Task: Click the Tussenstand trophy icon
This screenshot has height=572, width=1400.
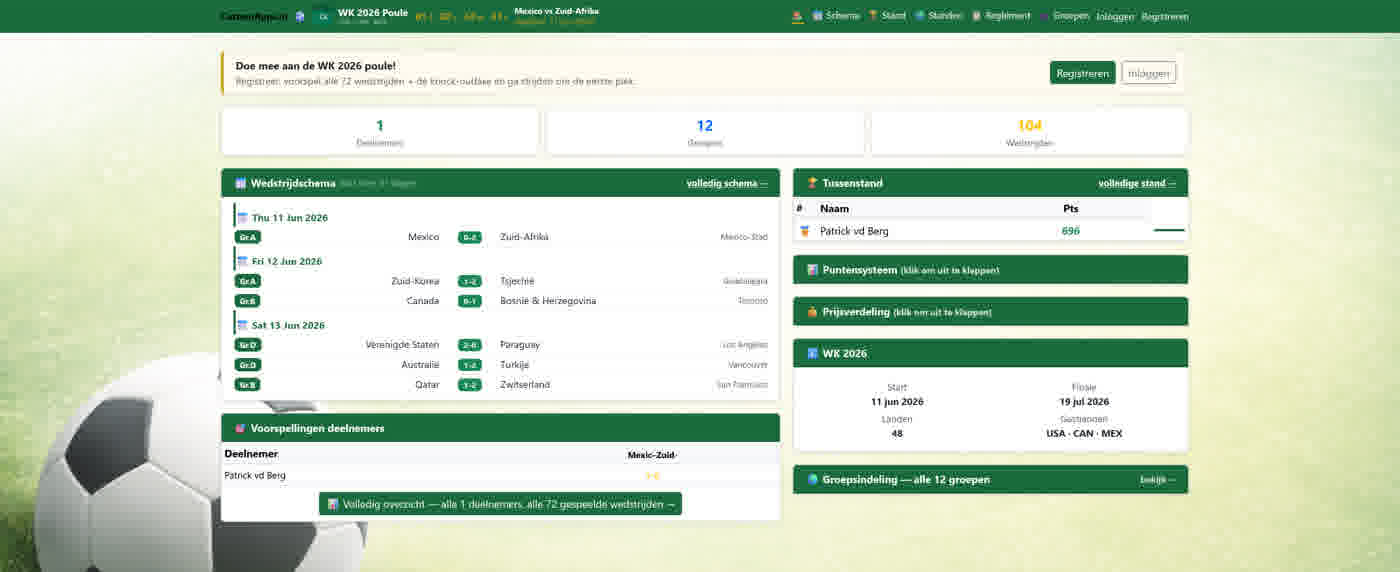Action: point(812,183)
